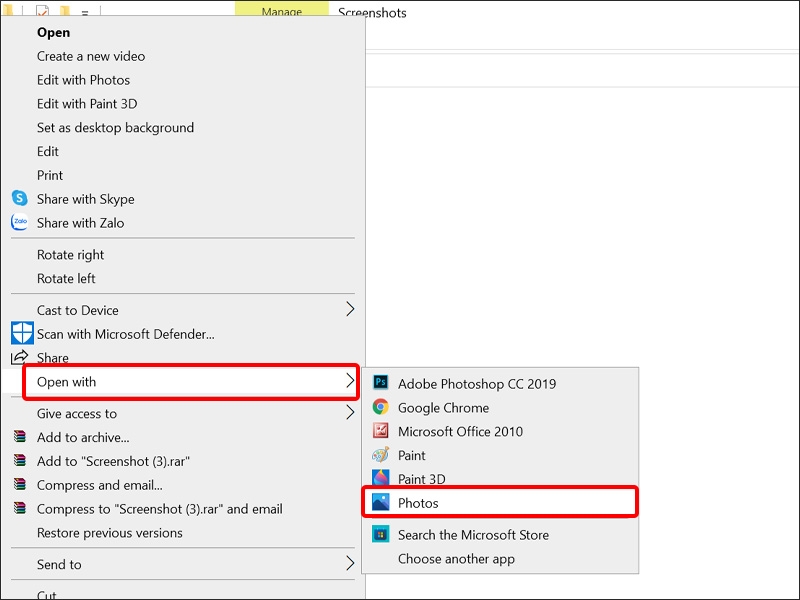Viewport: 800px width, 600px height.
Task: Switch to the Manage ribbon tab
Action: pyautogui.click(x=282, y=9)
